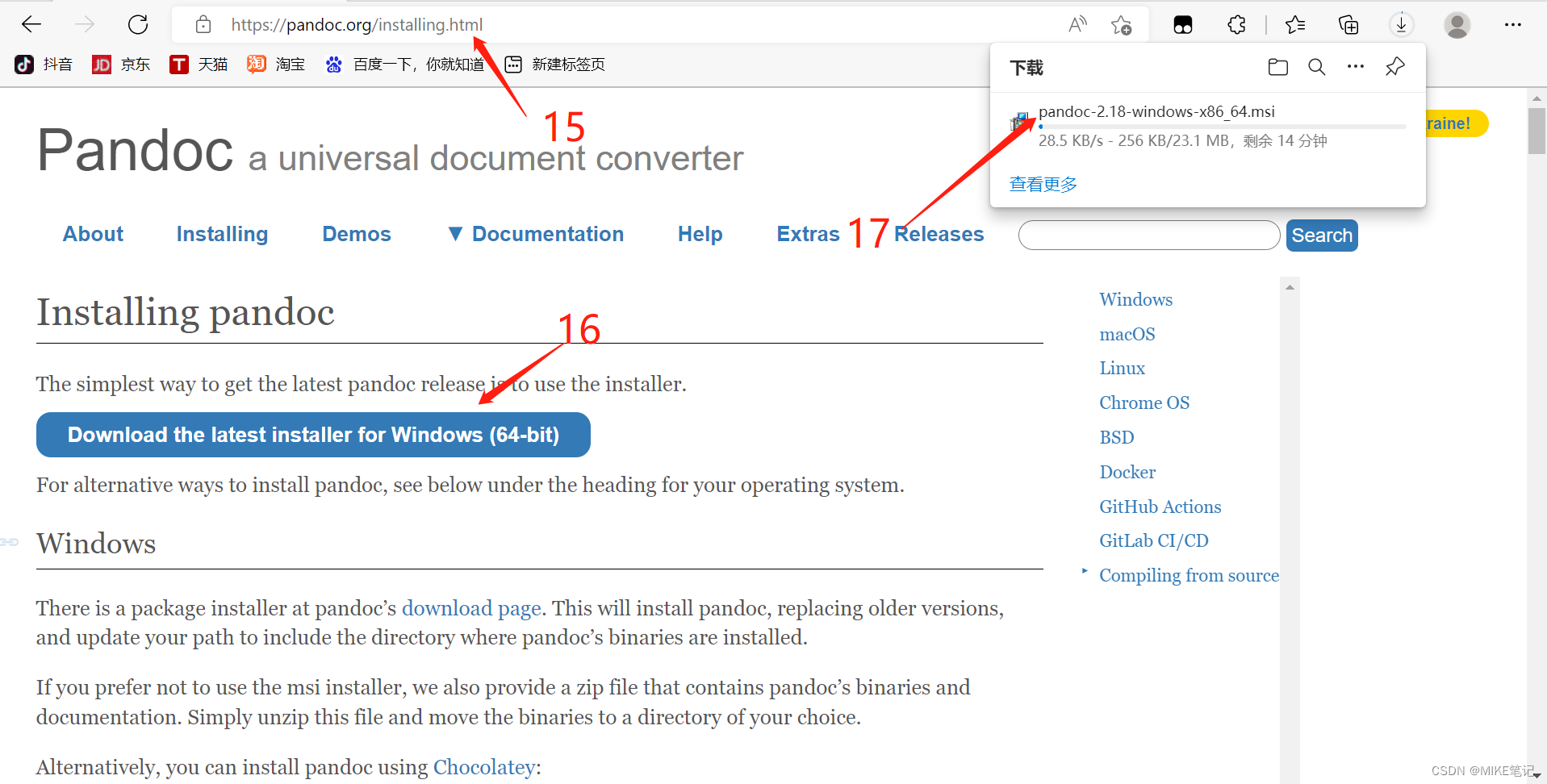
Task: Jump to the Windows section in sidebar
Action: click(1135, 299)
